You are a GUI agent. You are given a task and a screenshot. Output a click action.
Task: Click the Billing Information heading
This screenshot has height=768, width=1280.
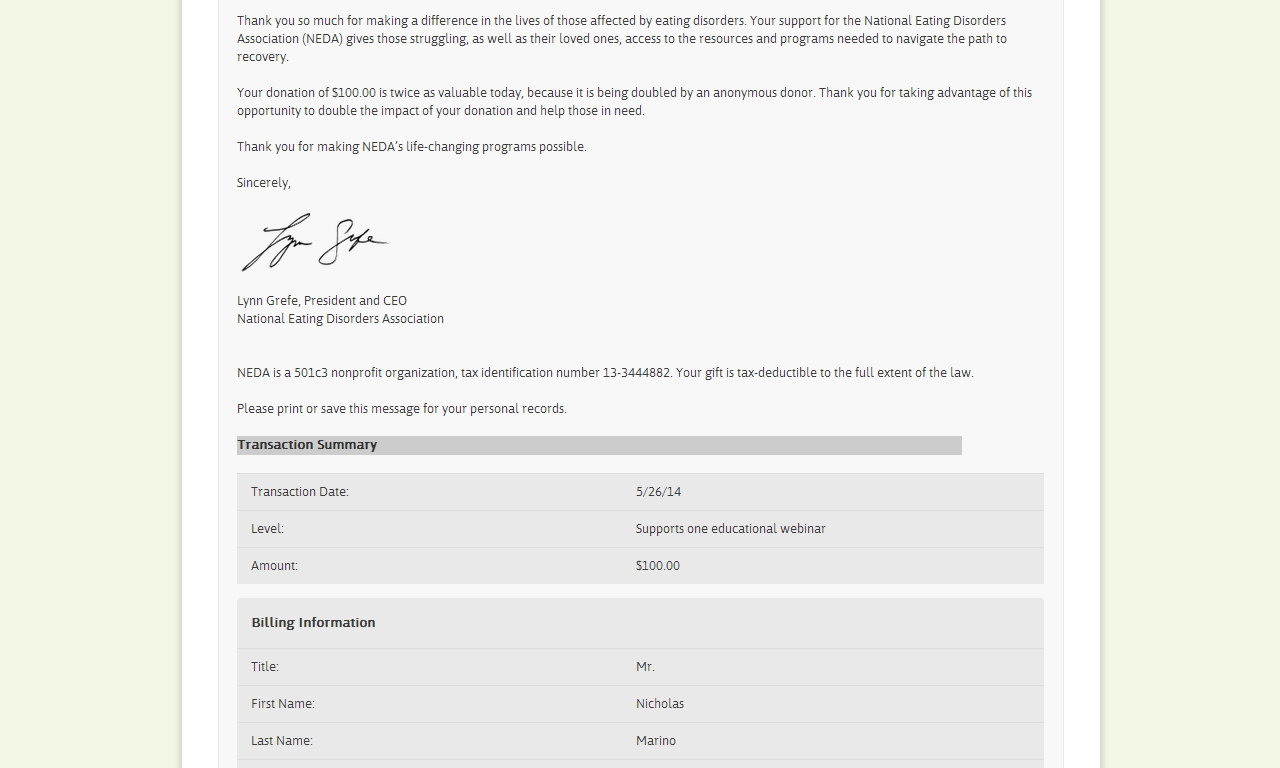point(314,623)
